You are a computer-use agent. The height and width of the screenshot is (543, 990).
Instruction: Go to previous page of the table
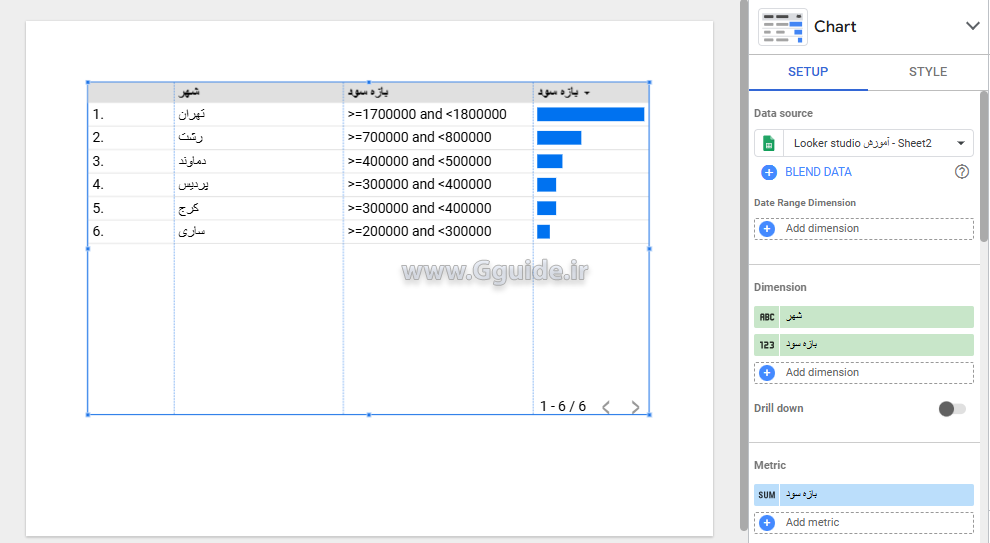point(605,407)
